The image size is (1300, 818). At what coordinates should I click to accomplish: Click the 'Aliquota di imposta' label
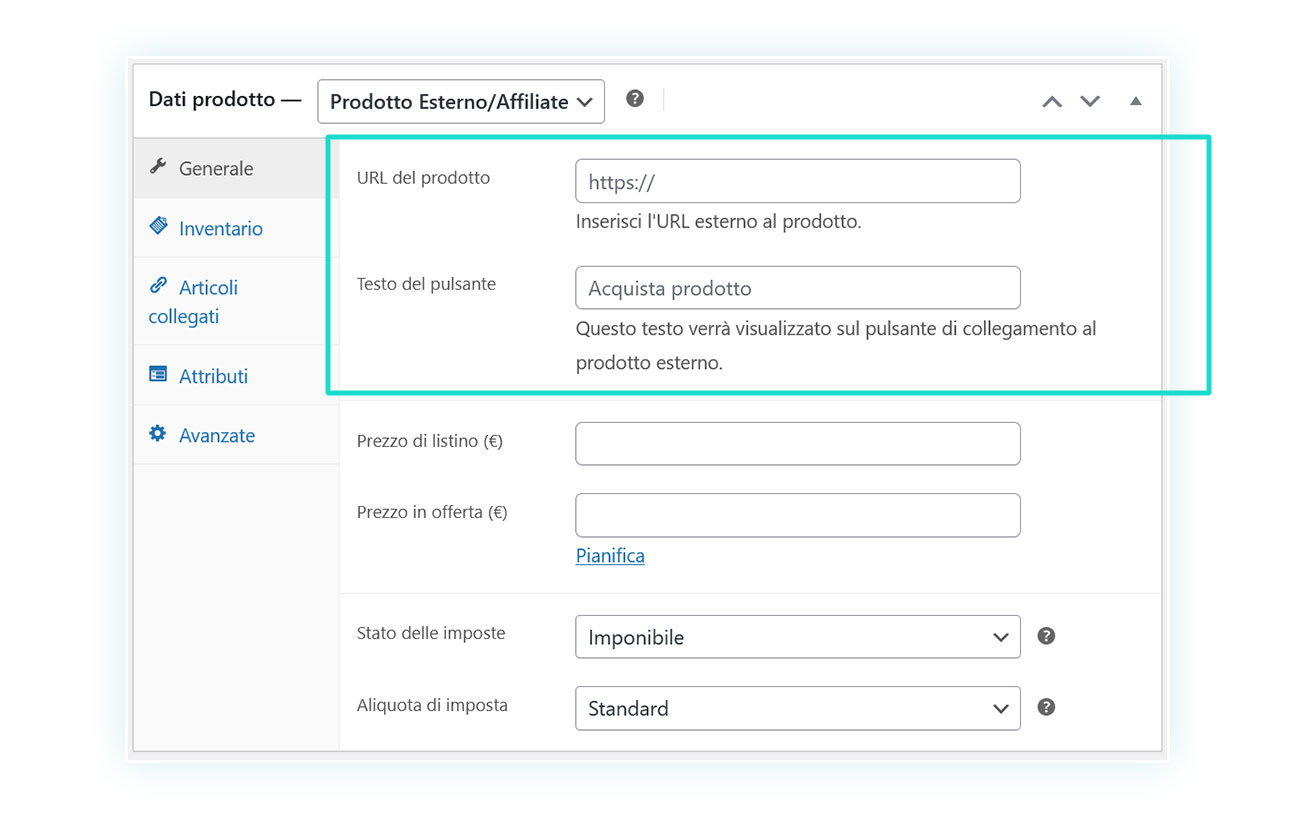(432, 705)
